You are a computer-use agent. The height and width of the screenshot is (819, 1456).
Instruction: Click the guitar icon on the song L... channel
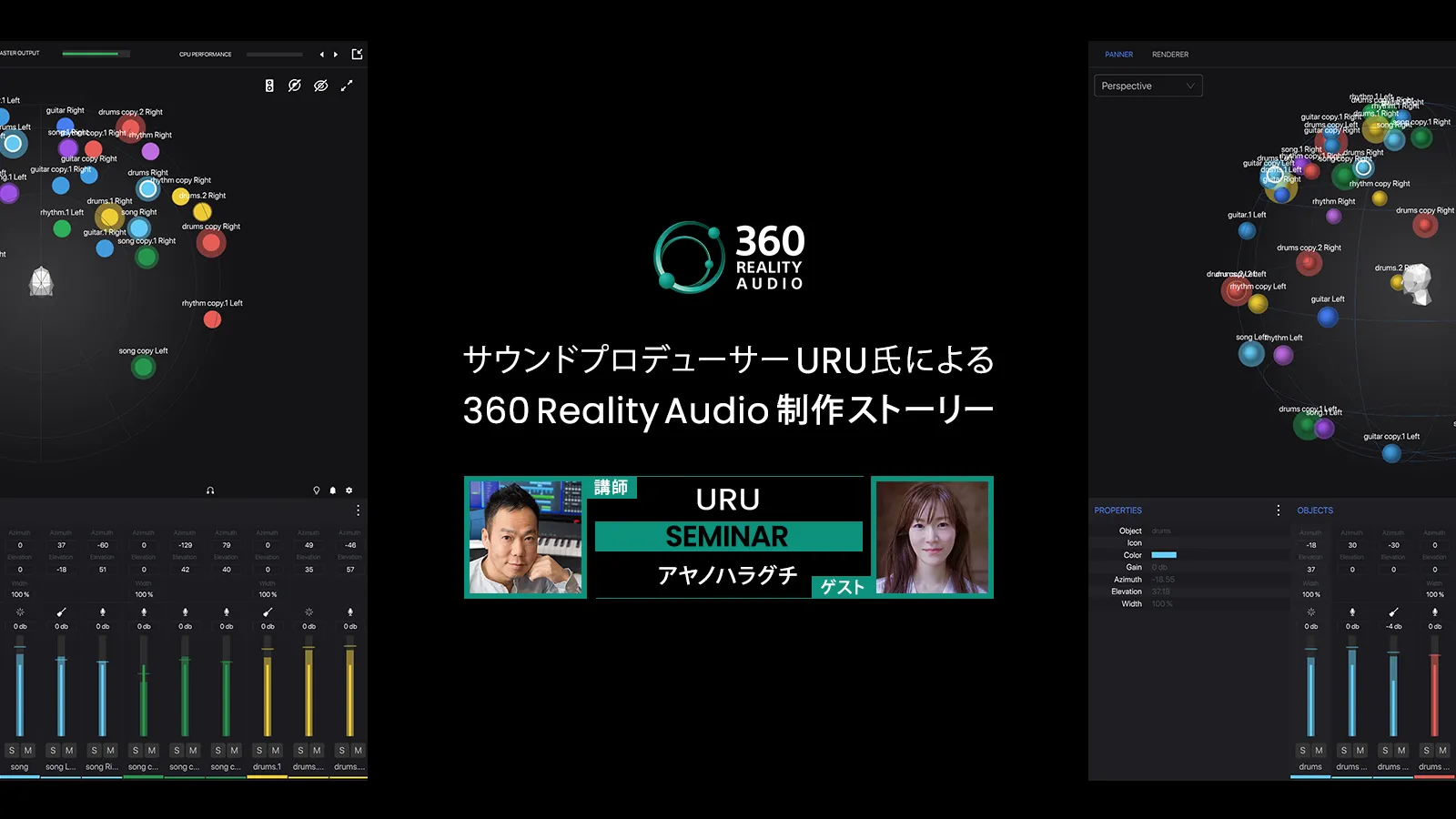coord(61,612)
